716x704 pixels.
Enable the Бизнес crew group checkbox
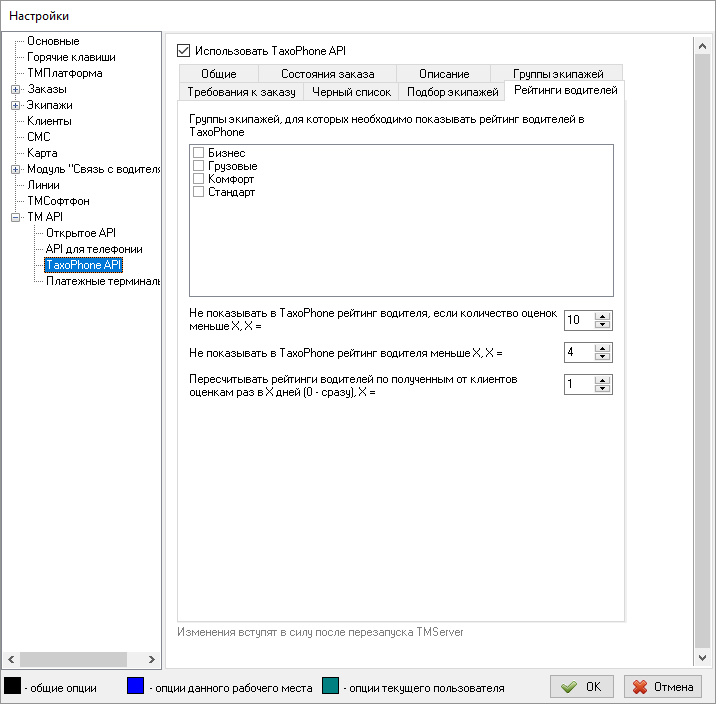pos(198,153)
